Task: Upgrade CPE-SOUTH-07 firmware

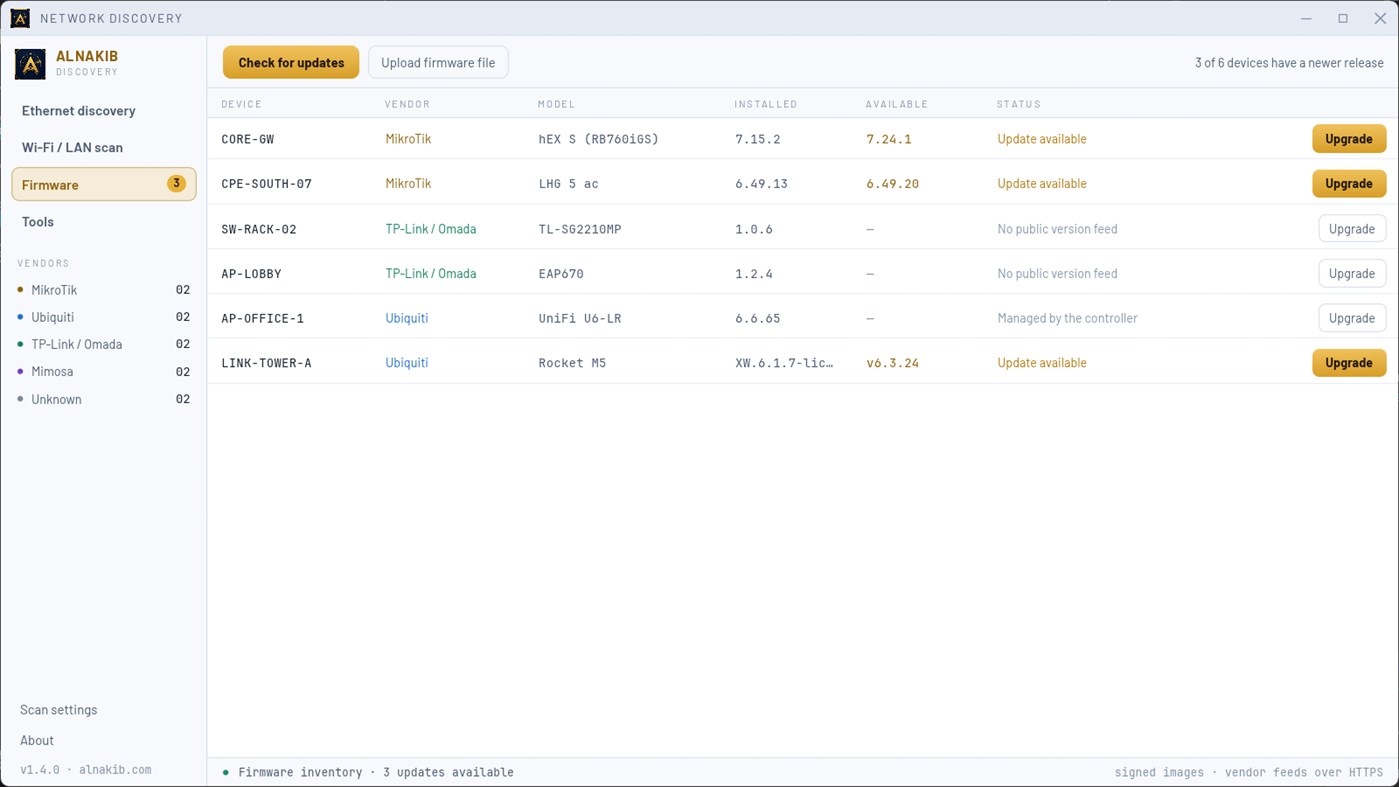Action: (1349, 184)
